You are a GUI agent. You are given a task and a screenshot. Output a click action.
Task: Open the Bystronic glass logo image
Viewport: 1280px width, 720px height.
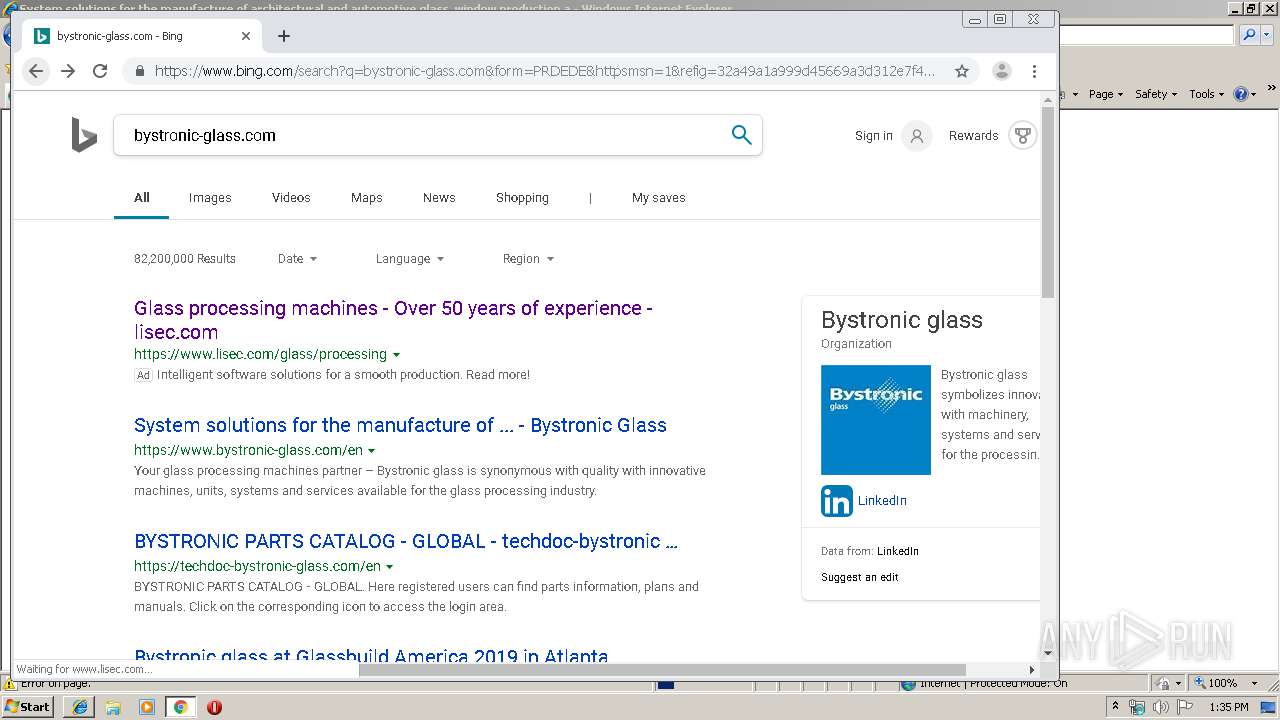tap(876, 420)
